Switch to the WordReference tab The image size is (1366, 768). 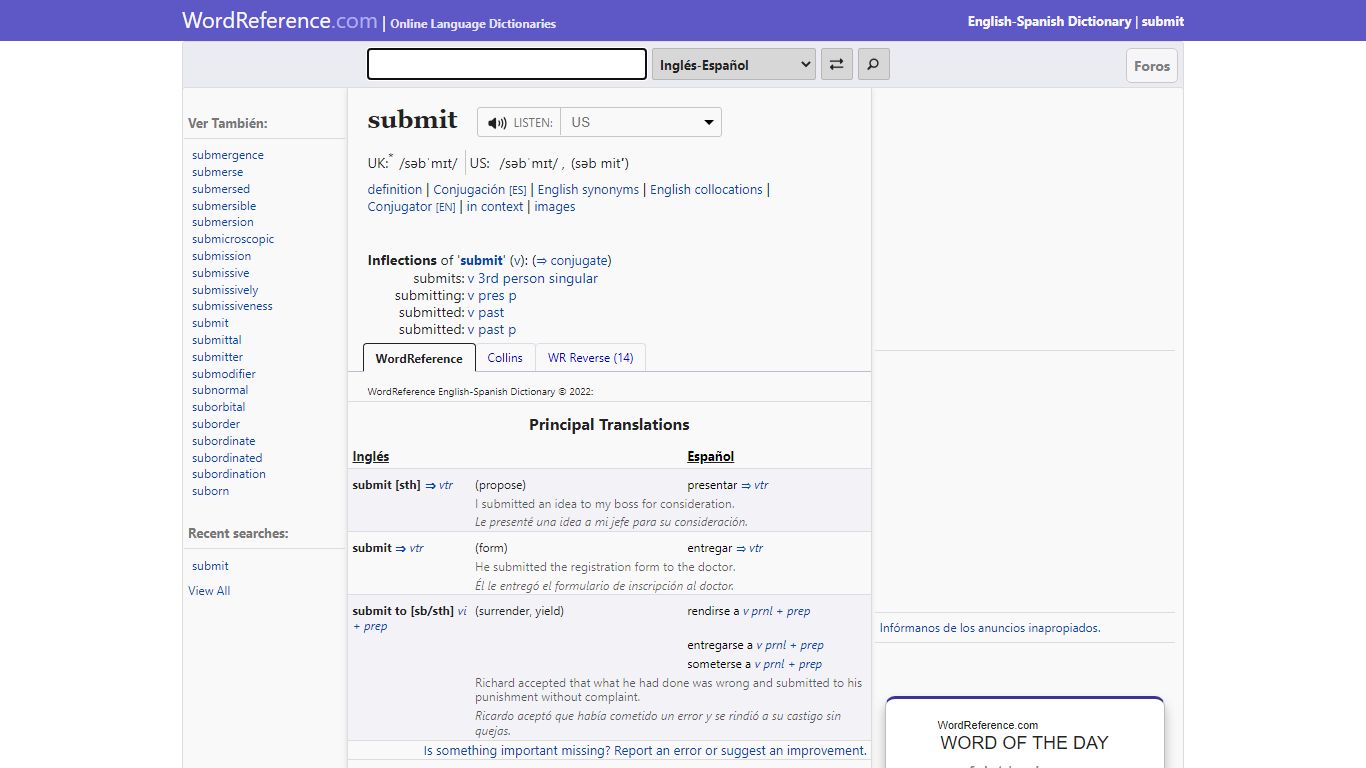(x=419, y=358)
